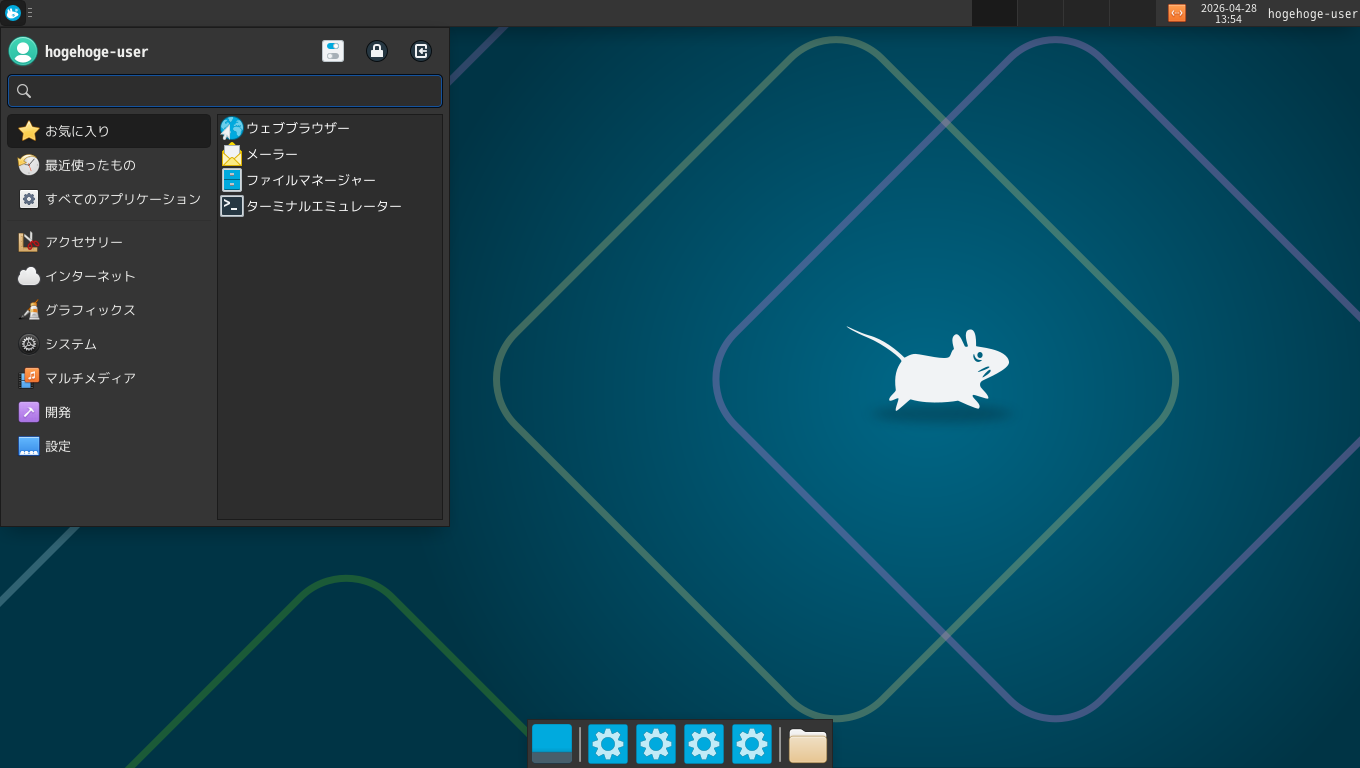Open settings manager from menu header
1360x768 pixels.
[x=333, y=51]
